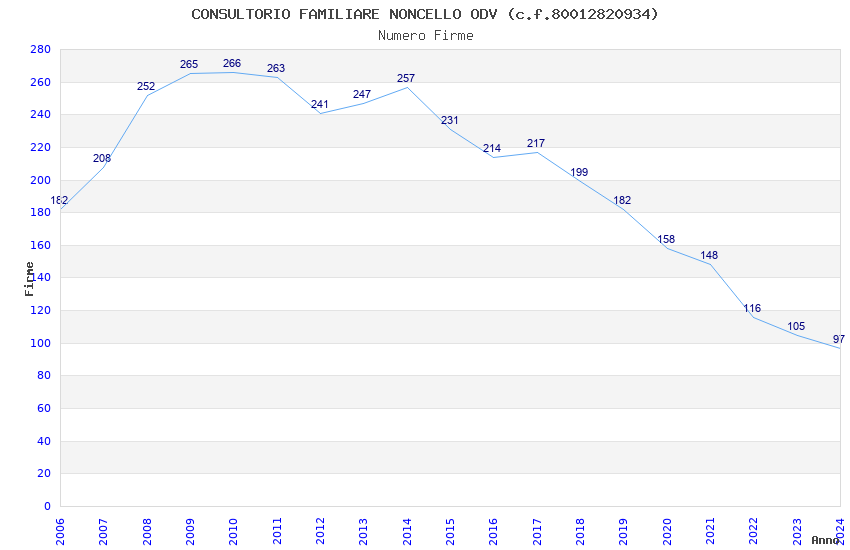Click the vertical axis title Firme

[x=29, y=279]
